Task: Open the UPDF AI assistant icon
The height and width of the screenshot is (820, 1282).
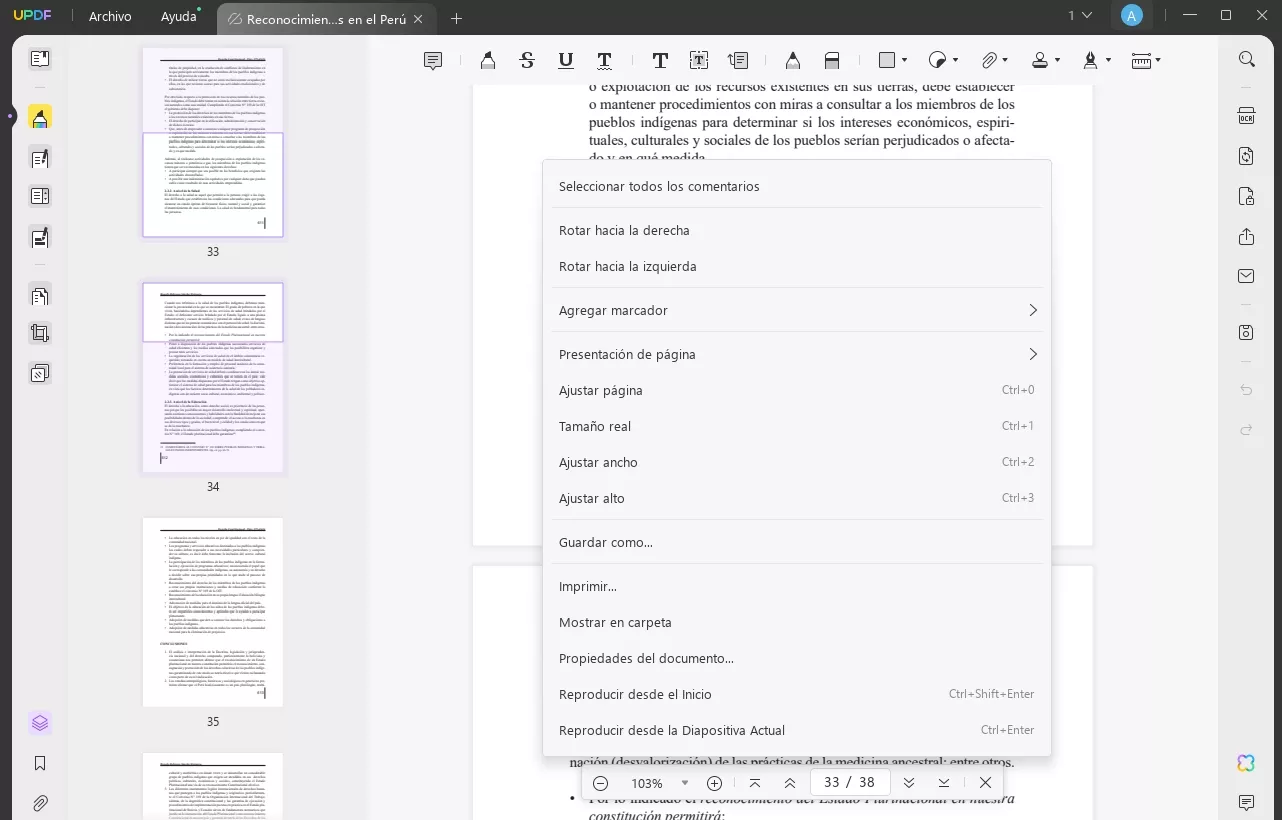Action: coord(1246,763)
